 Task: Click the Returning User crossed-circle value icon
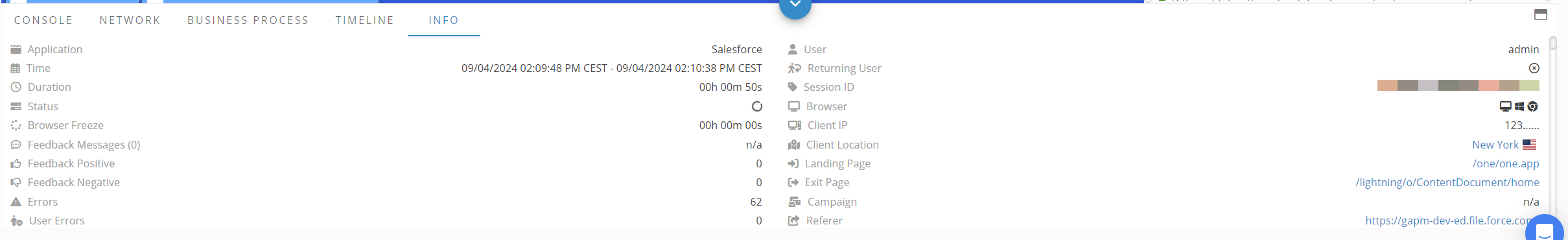coord(1534,68)
